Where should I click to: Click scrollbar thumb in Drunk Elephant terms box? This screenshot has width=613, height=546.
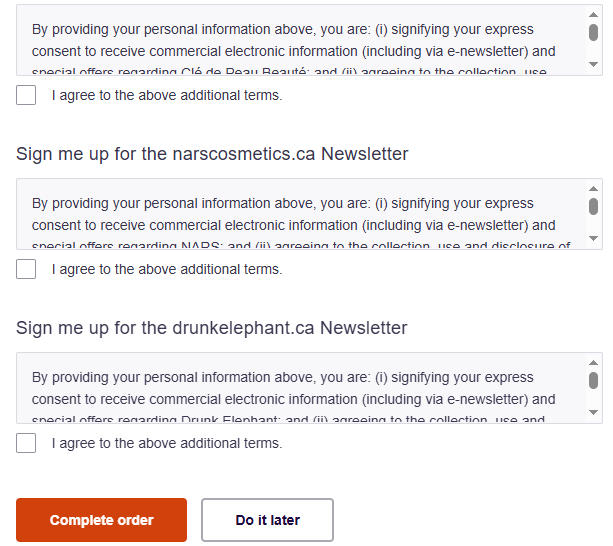click(593, 380)
